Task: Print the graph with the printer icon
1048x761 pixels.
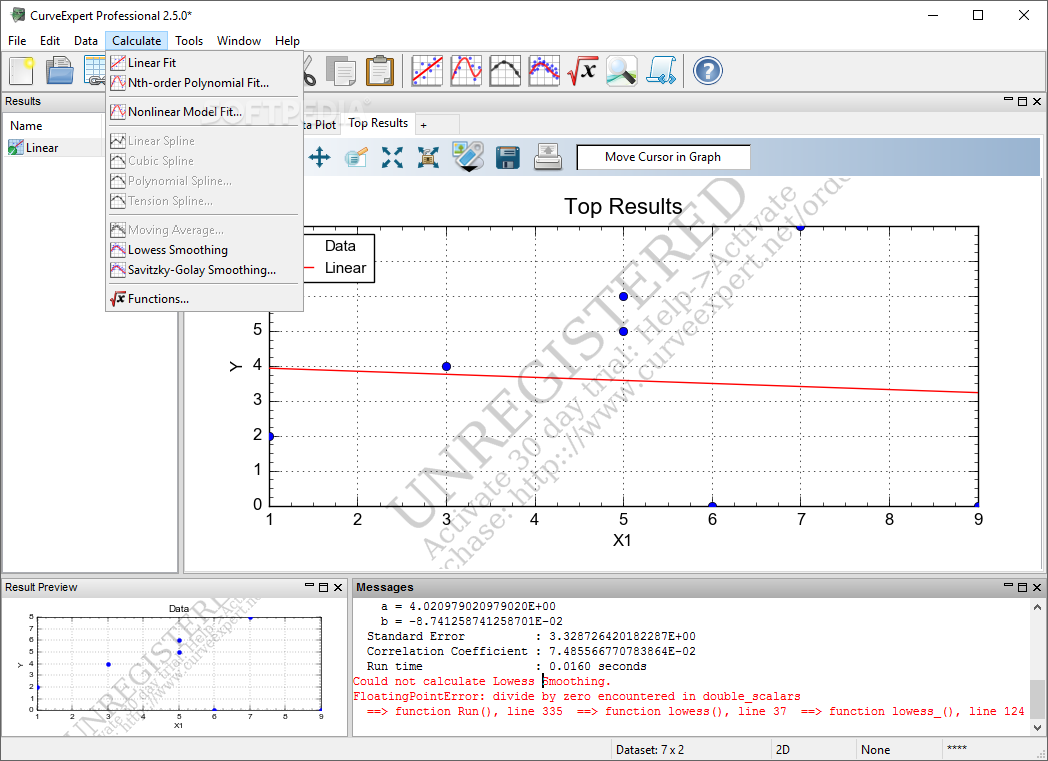Action: [548, 158]
